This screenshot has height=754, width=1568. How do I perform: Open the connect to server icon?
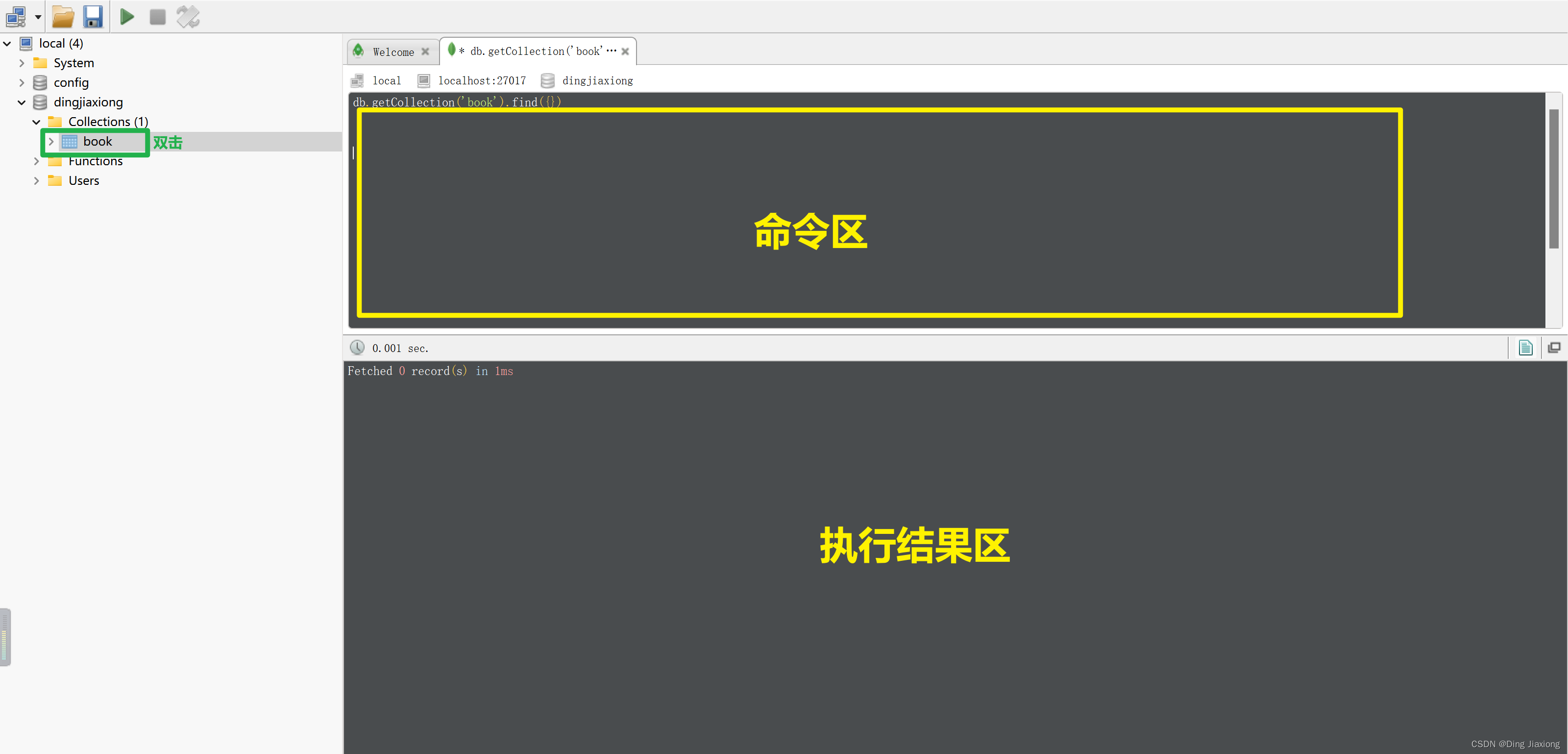(16, 17)
